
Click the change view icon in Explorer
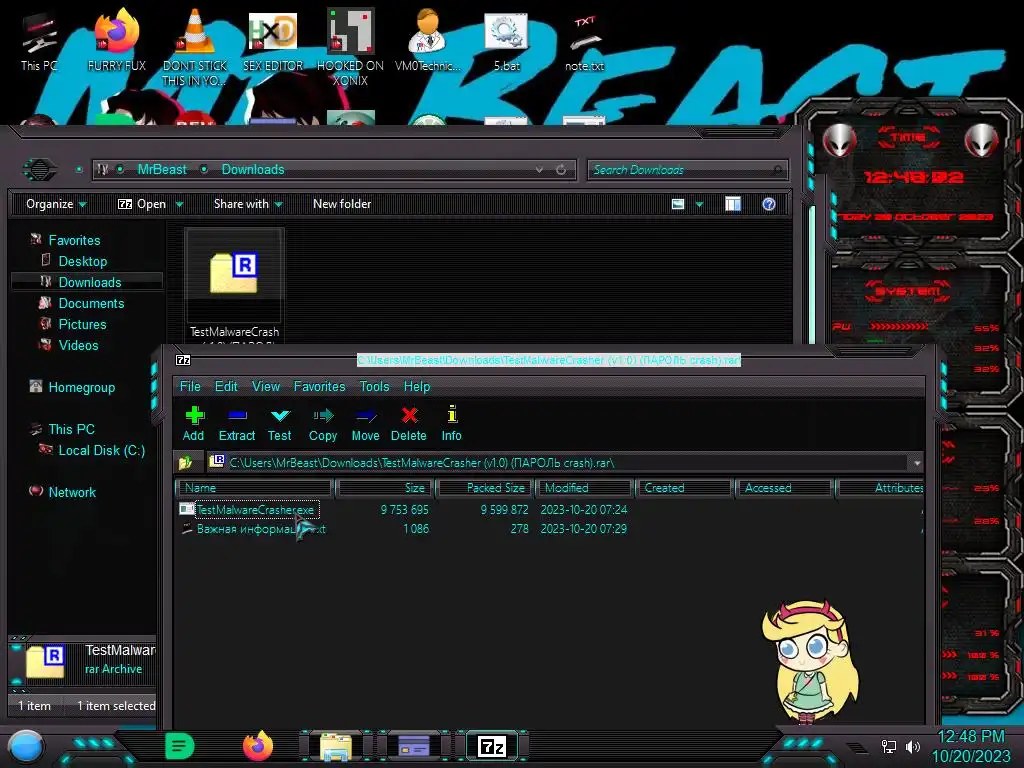coord(678,204)
